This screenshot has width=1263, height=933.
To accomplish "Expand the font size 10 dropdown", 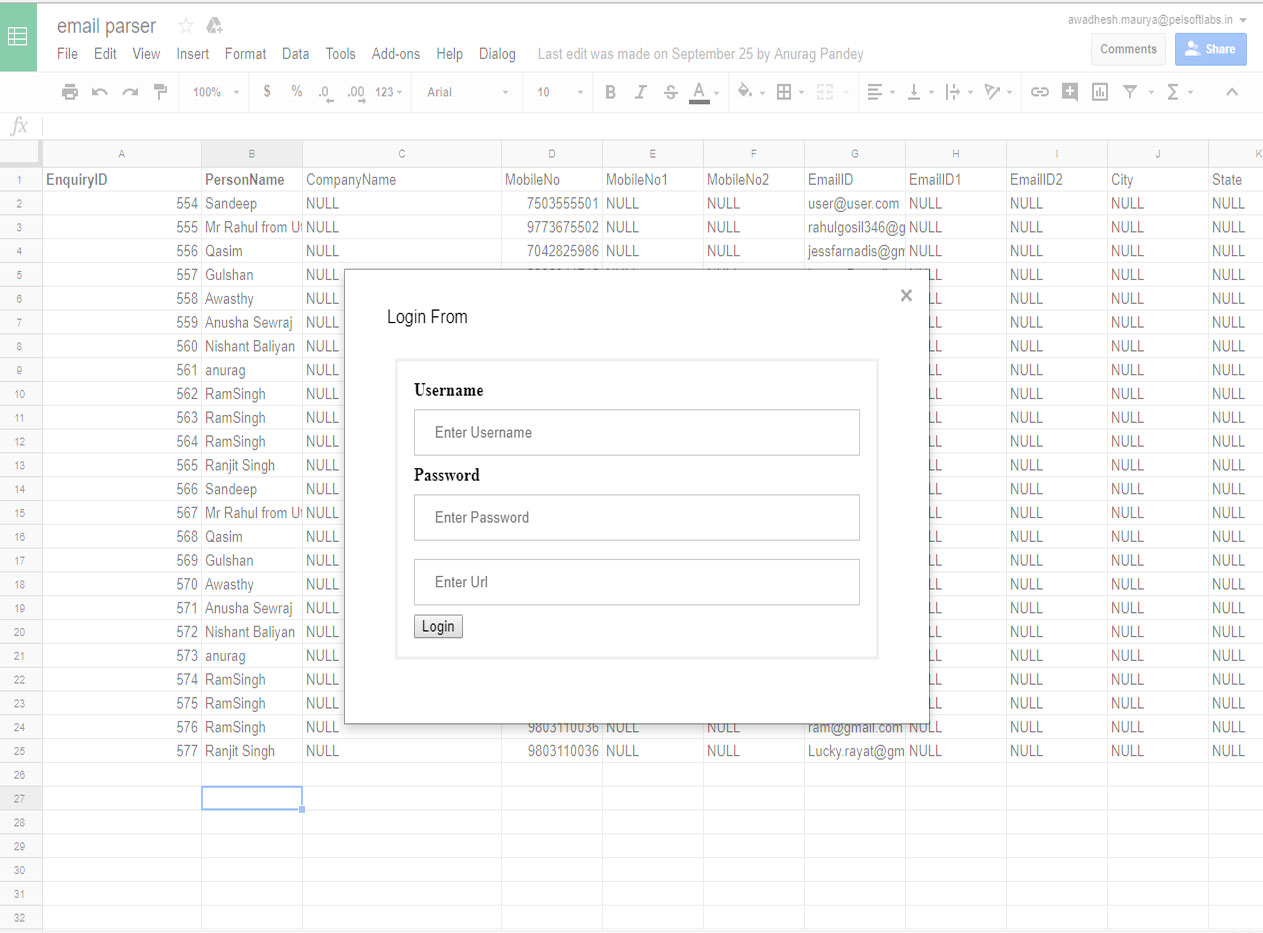I will 559,92.
